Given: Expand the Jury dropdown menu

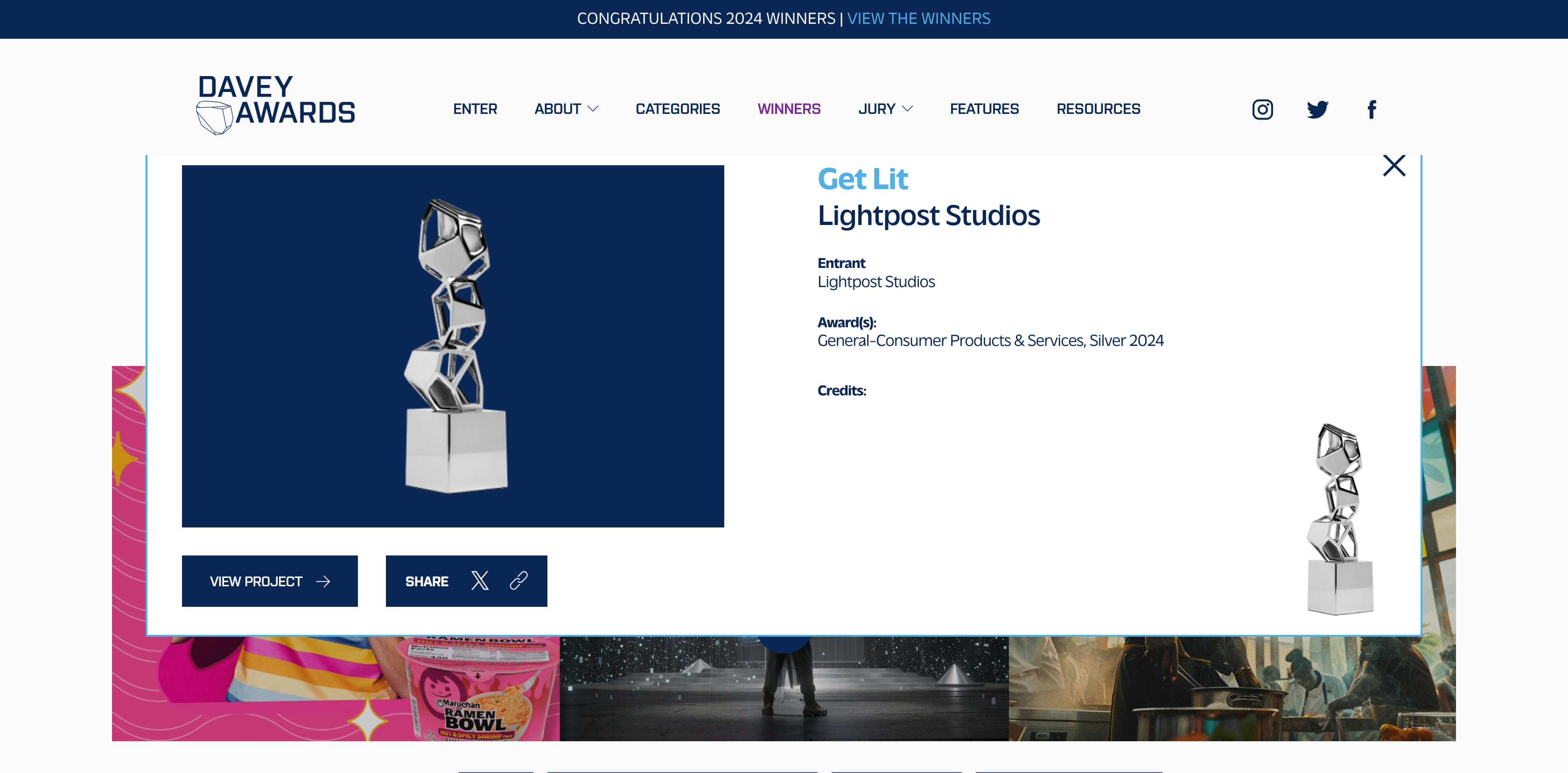Looking at the screenshot, I should pos(885,109).
